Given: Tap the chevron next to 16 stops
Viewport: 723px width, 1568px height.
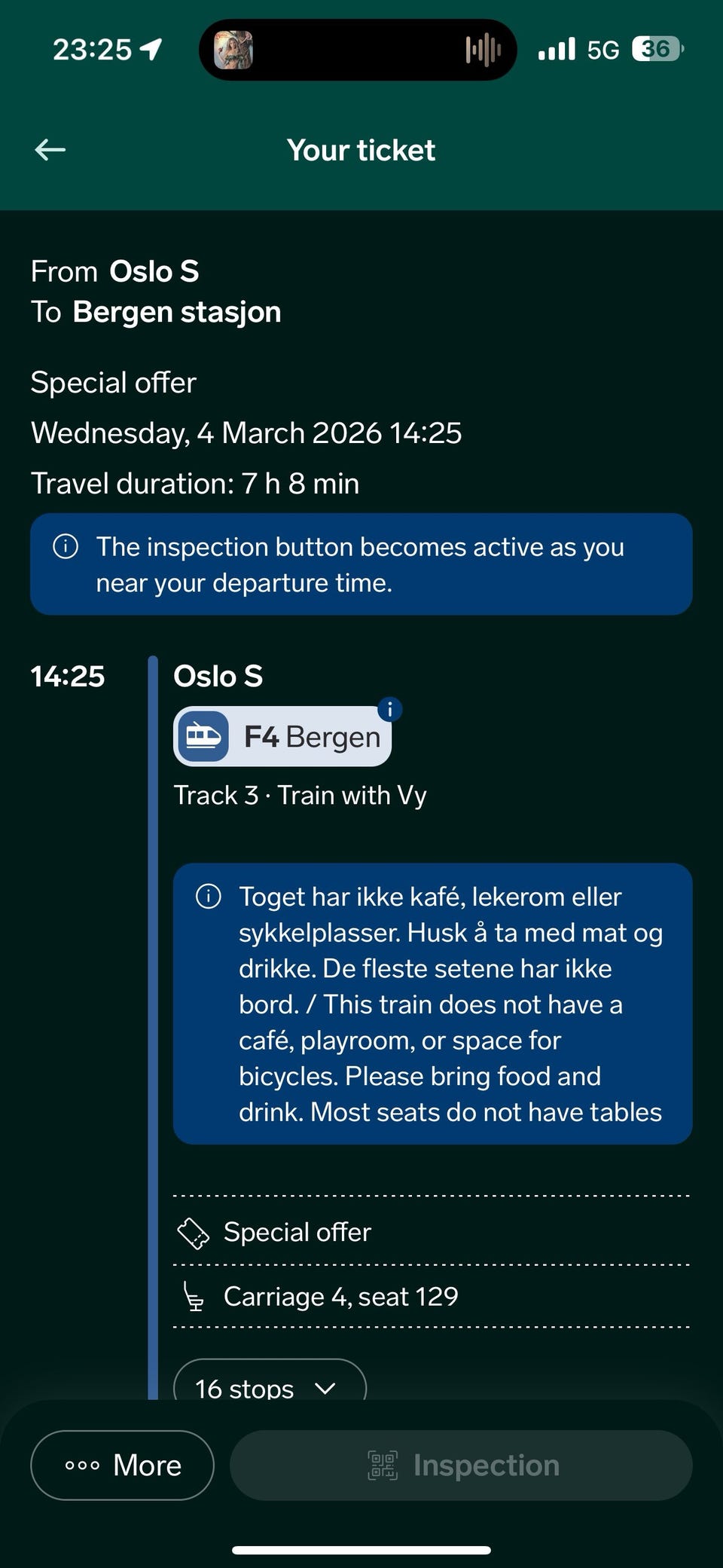Looking at the screenshot, I should (325, 1388).
